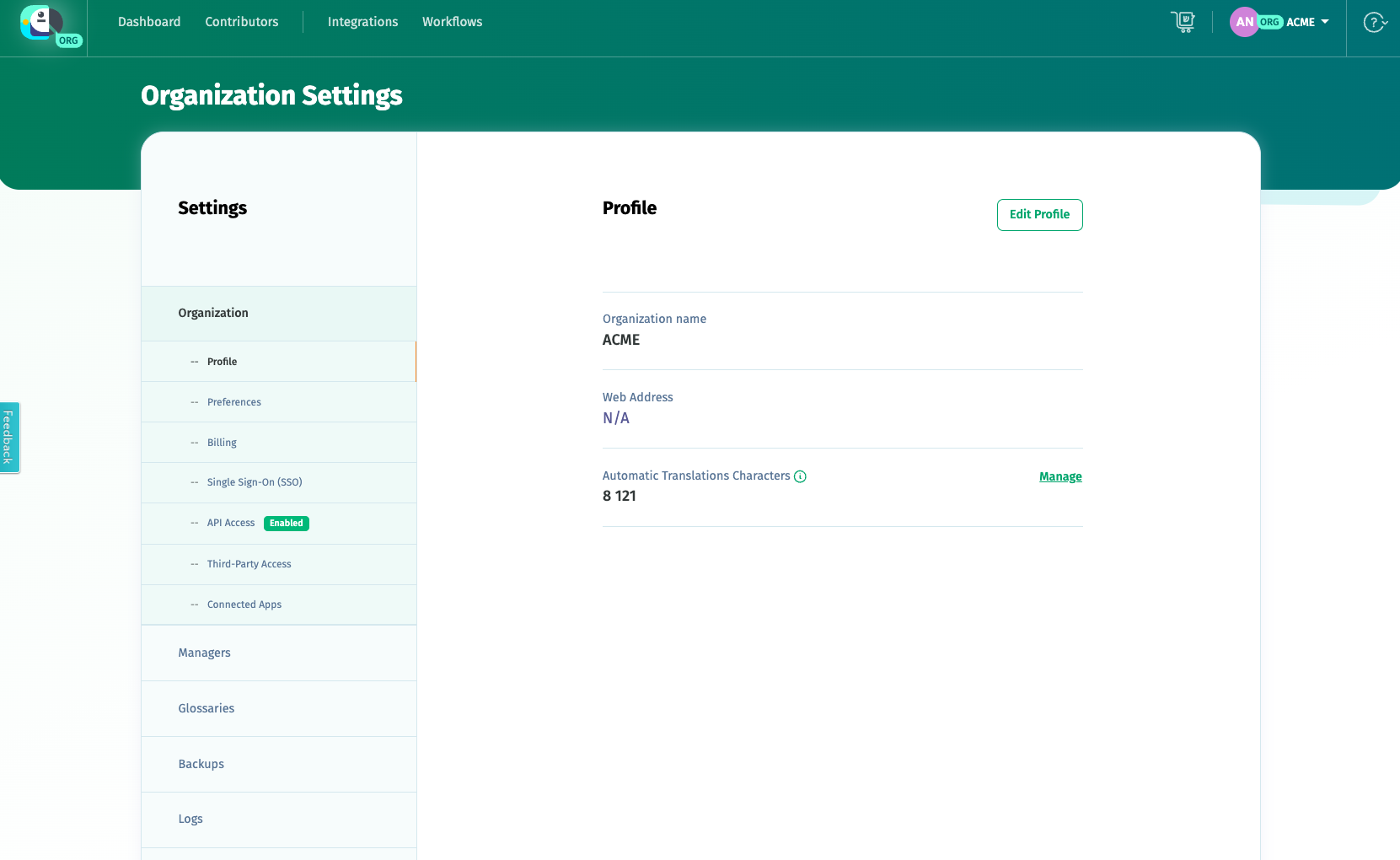Click the ACME organization name value
Viewport: 1400px width, 860px height.
coord(621,340)
